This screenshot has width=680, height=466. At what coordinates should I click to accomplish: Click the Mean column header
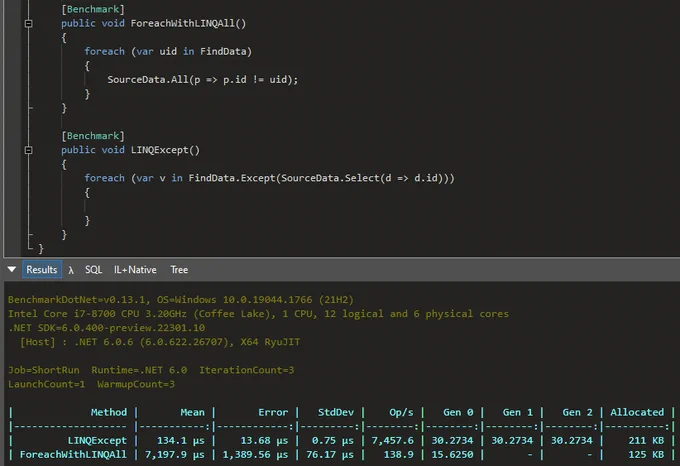pyautogui.click(x=192, y=412)
